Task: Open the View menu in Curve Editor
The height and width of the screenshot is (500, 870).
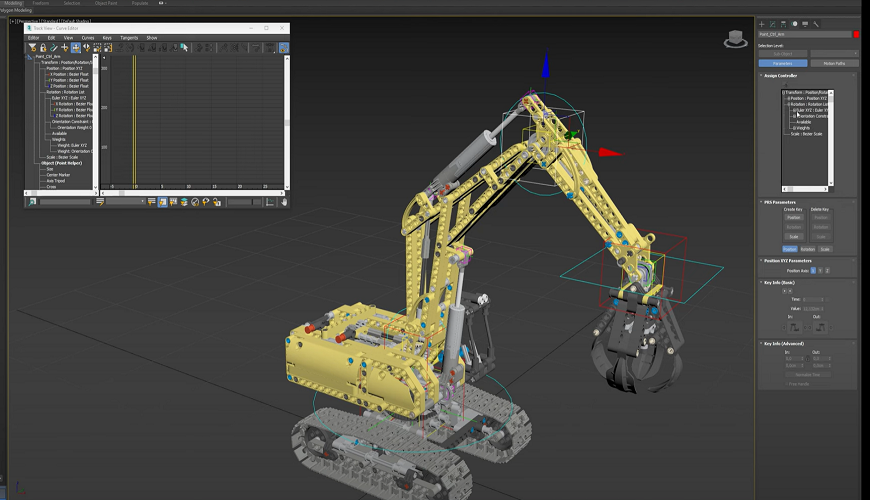Action: (x=68, y=38)
